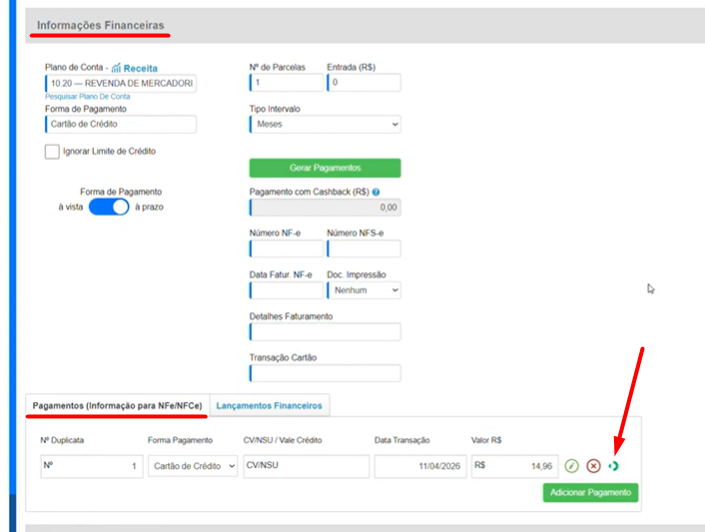
Task: Click the green edit payment pencil icon
Action: click(572, 466)
